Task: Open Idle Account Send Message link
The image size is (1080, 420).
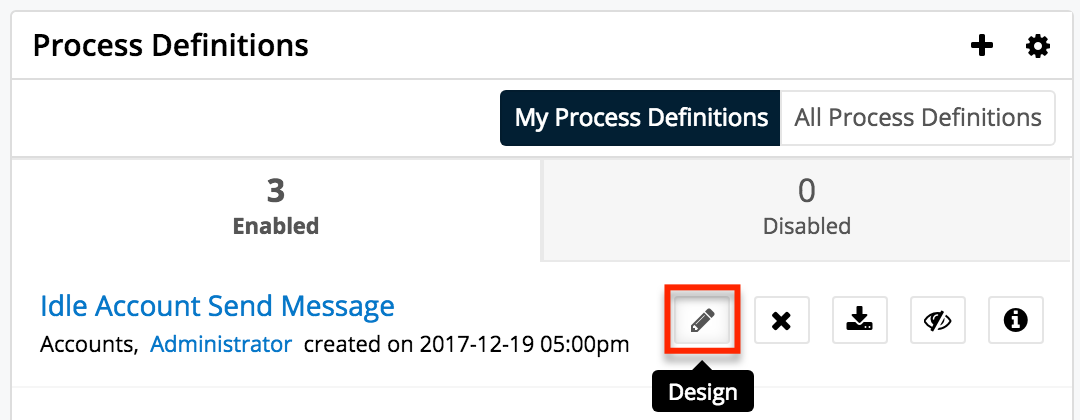Action: pos(217,305)
